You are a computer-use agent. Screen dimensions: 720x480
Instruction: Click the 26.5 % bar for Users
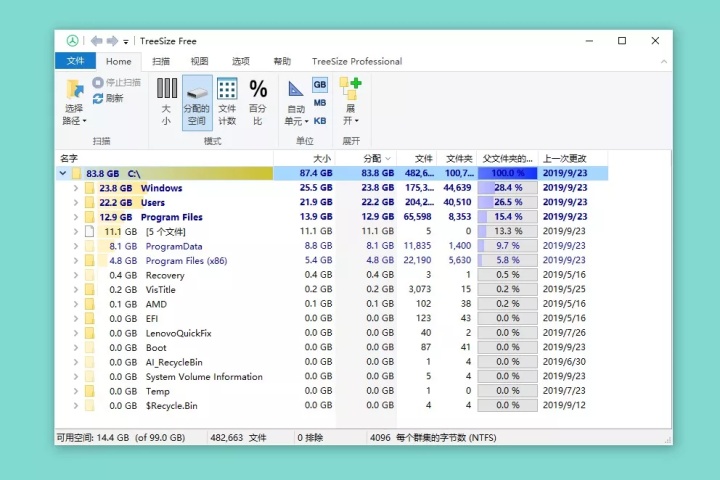coord(507,202)
